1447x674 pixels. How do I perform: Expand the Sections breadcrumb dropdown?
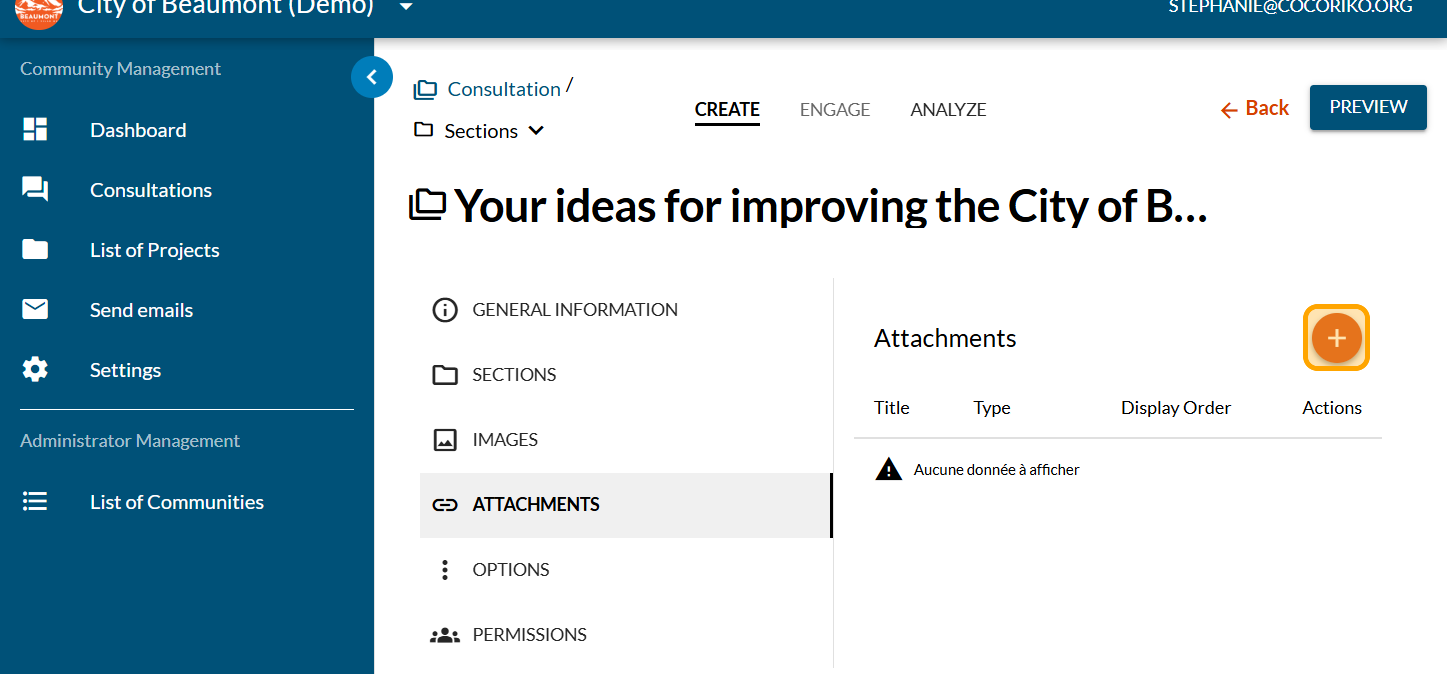point(536,131)
